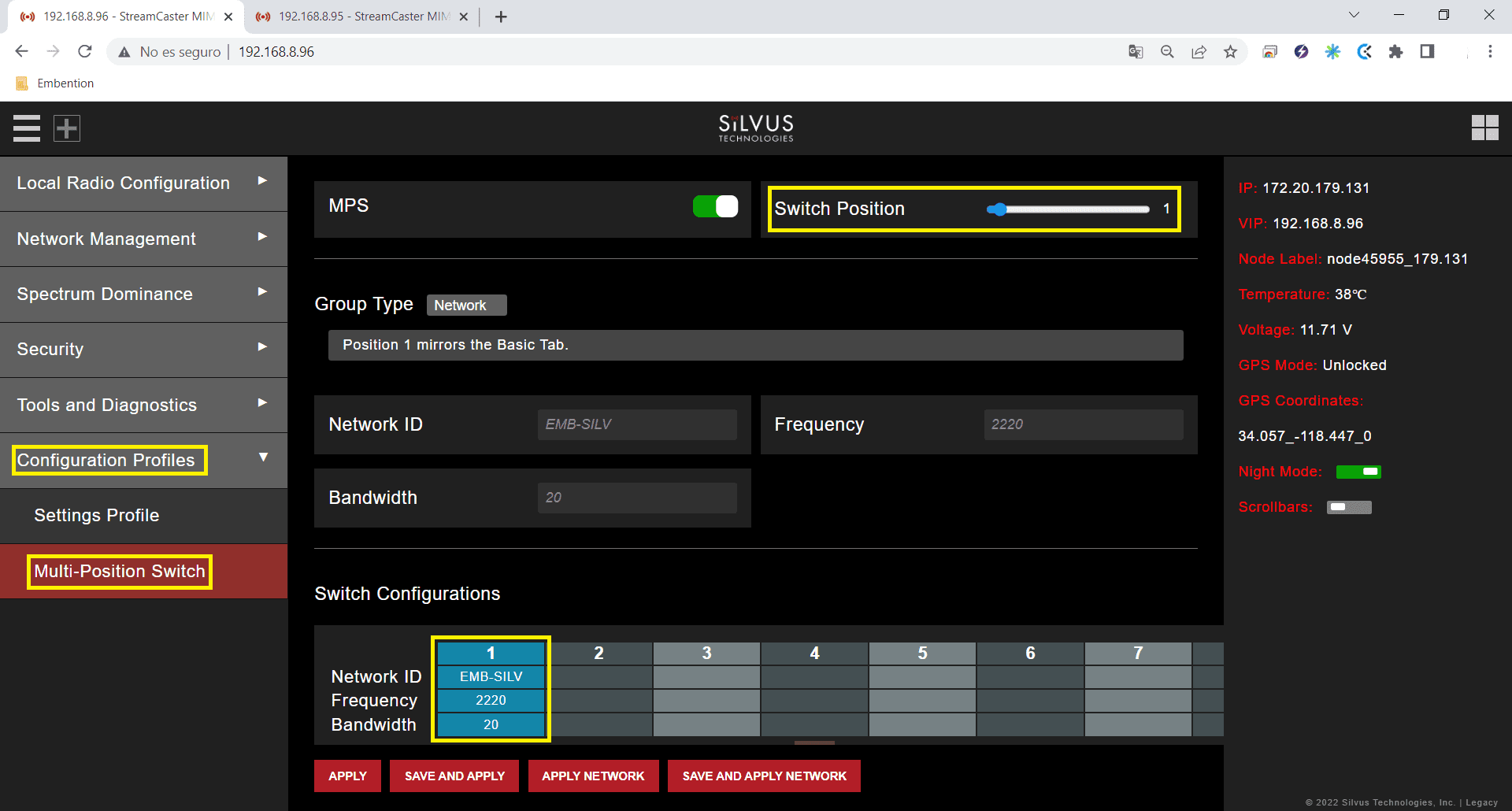Enable the Scrollbars toggle

(x=1349, y=507)
